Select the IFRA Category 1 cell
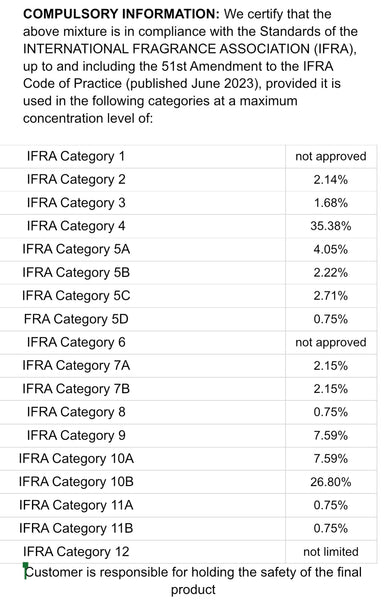 [x=142, y=157]
